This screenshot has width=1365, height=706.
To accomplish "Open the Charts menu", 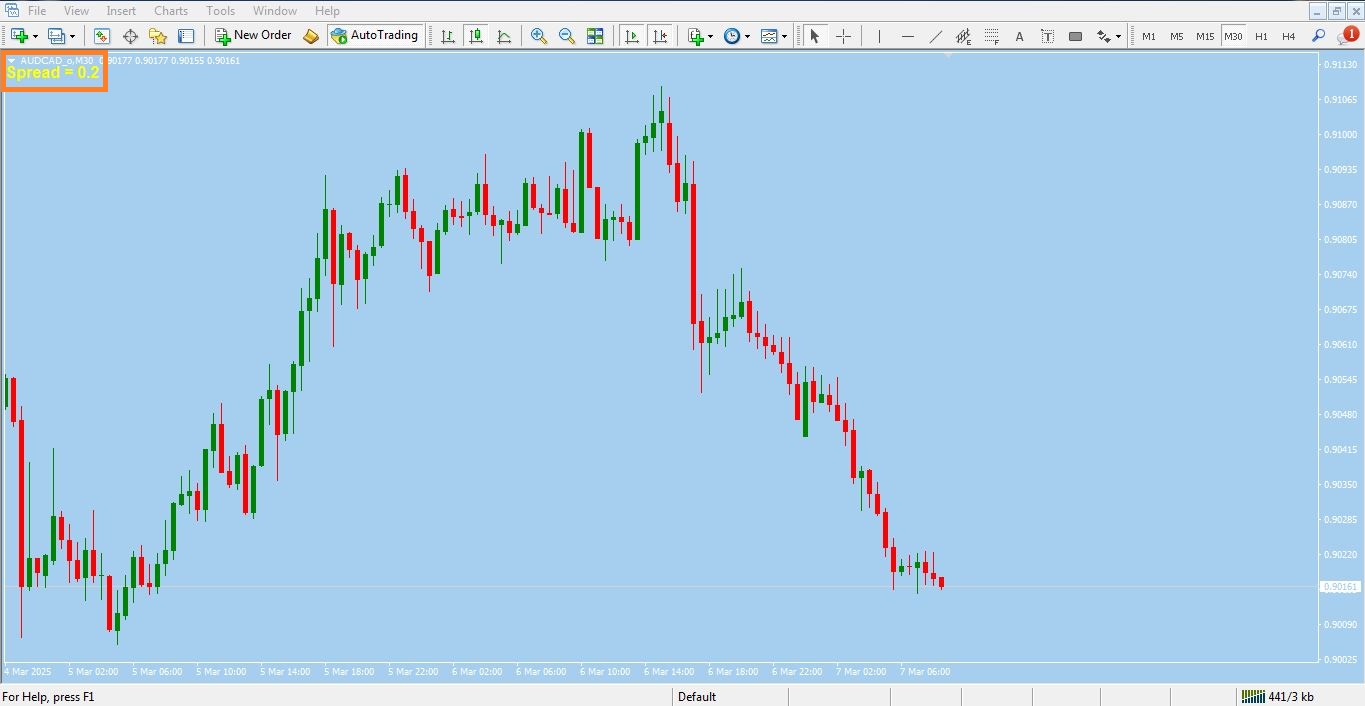I will pos(171,11).
